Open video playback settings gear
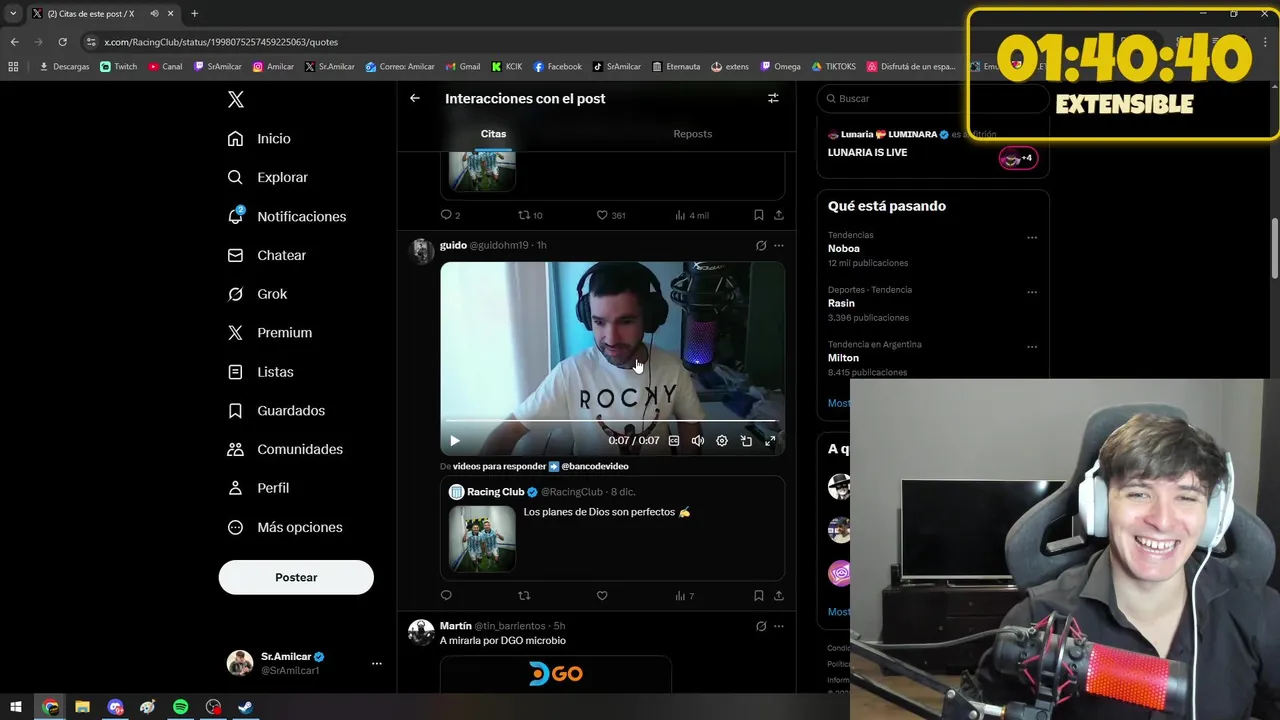The height and width of the screenshot is (720, 1280). click(722, 441)
